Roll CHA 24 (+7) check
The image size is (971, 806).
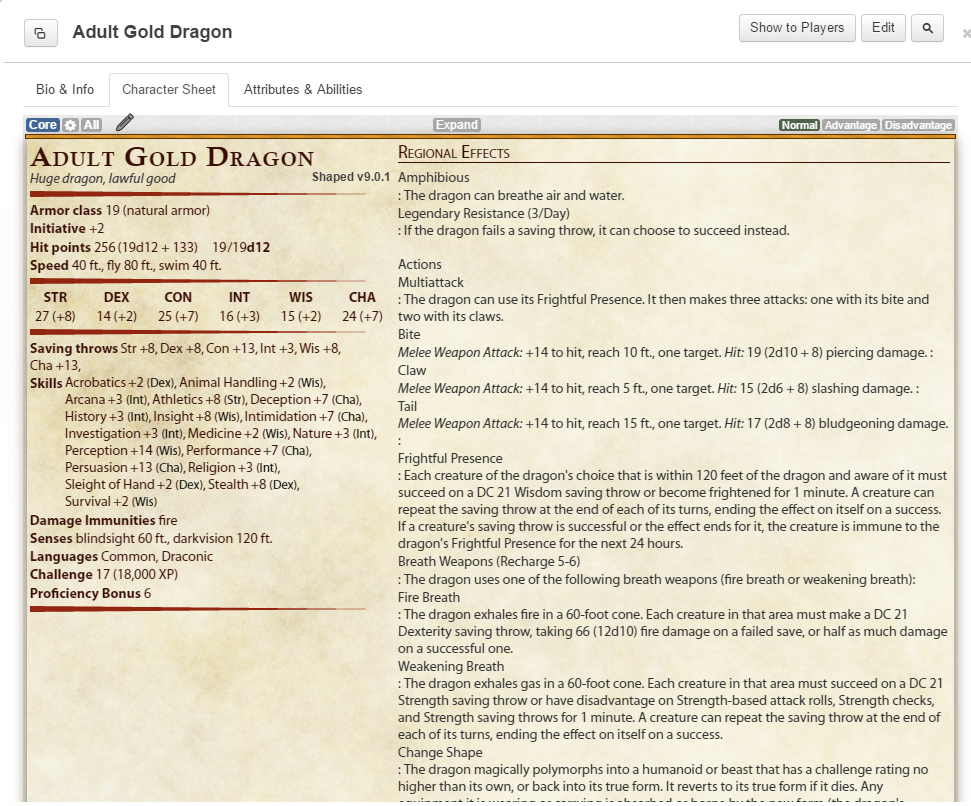(x=362, y=307)
